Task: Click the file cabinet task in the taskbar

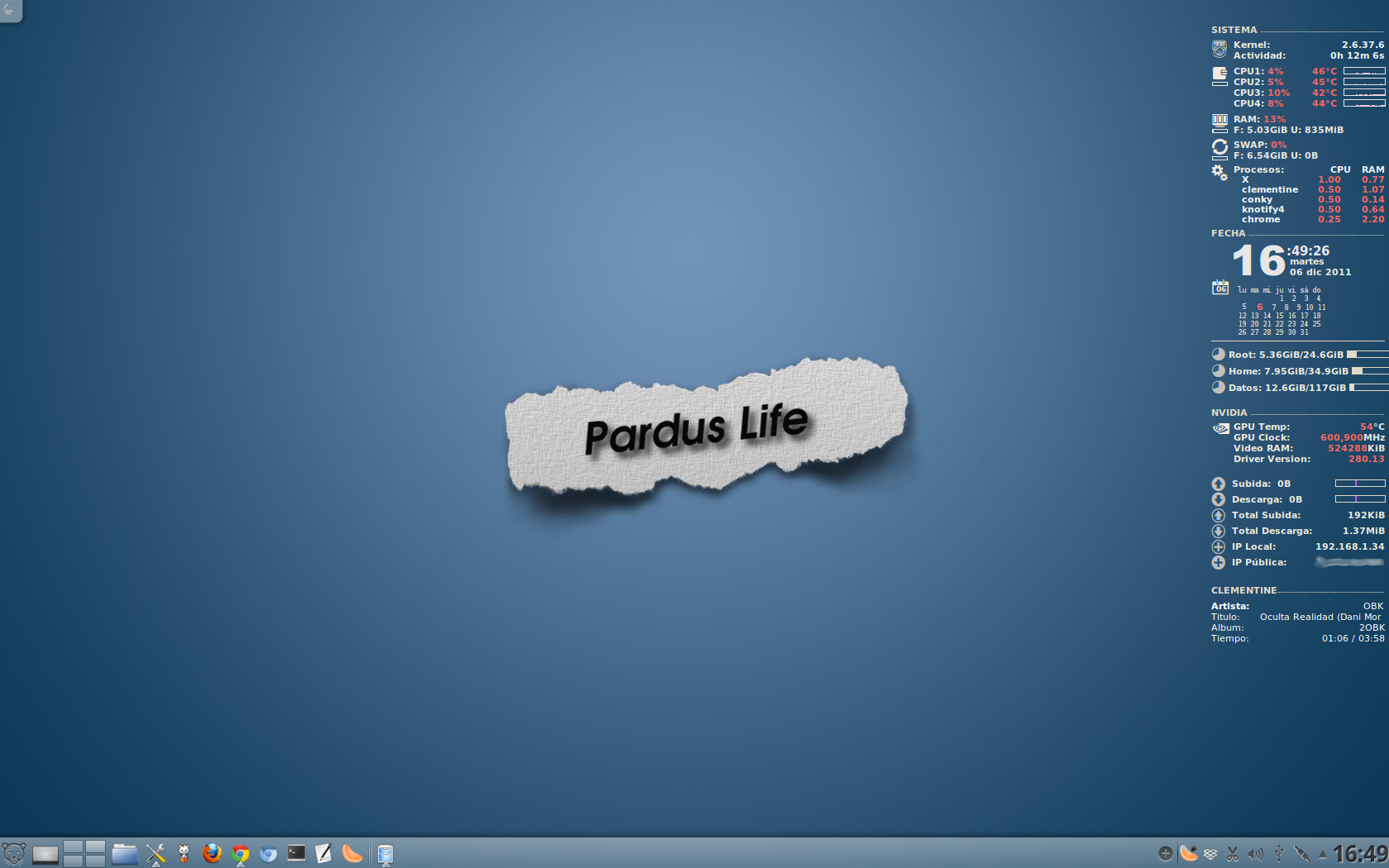Action: 385,854
